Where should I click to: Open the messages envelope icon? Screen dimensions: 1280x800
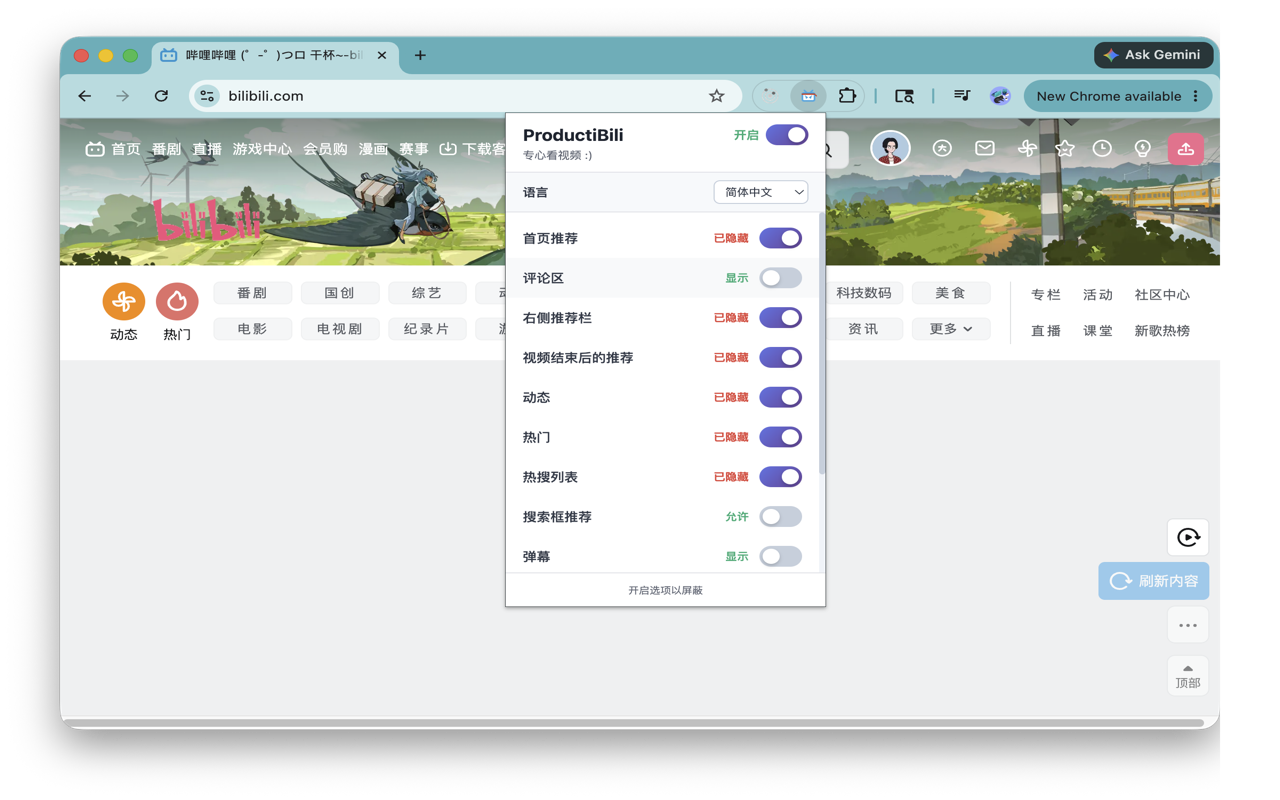985,148
